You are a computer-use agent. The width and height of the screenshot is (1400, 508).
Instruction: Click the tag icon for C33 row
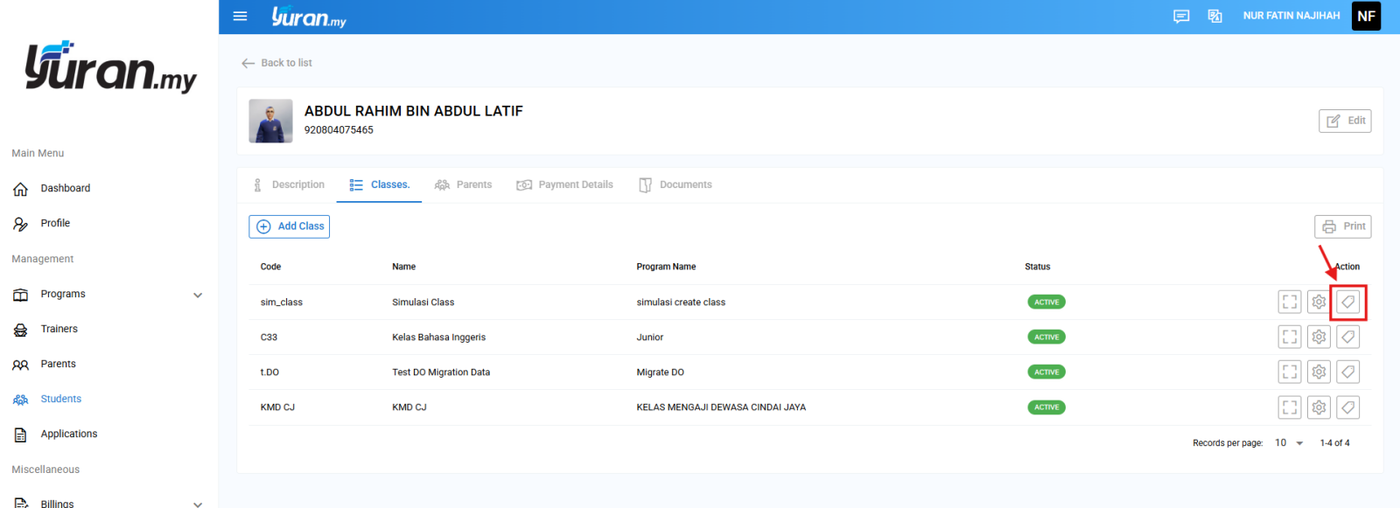pyautogui.click(x=1348, y=337)
